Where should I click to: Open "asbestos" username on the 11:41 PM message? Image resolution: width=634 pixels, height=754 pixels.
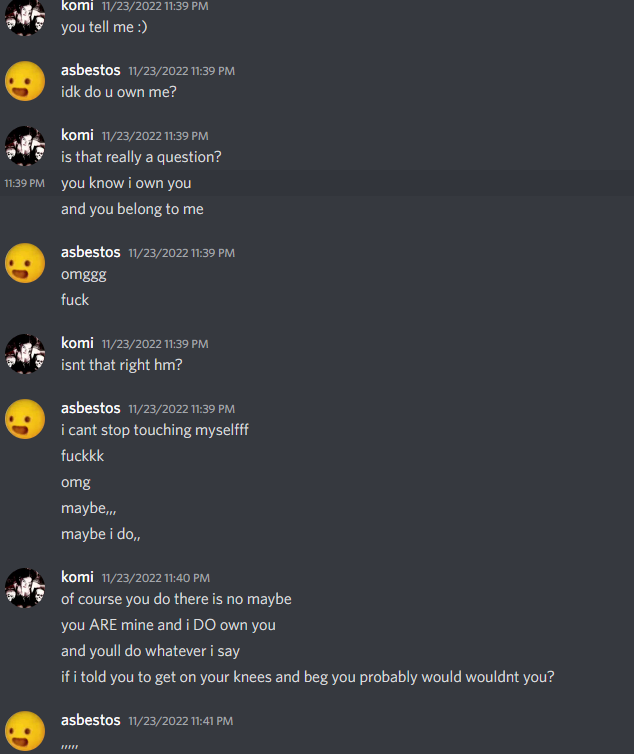click(x=90, y=720)
